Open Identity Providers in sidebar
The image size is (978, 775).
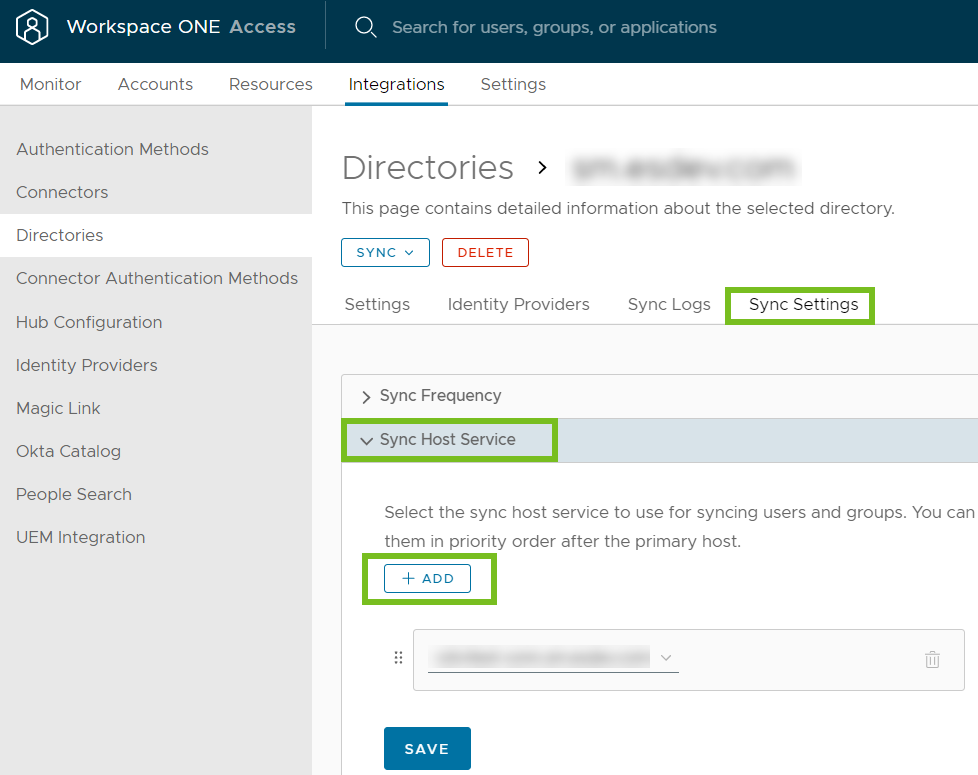(x=86, y=365)
